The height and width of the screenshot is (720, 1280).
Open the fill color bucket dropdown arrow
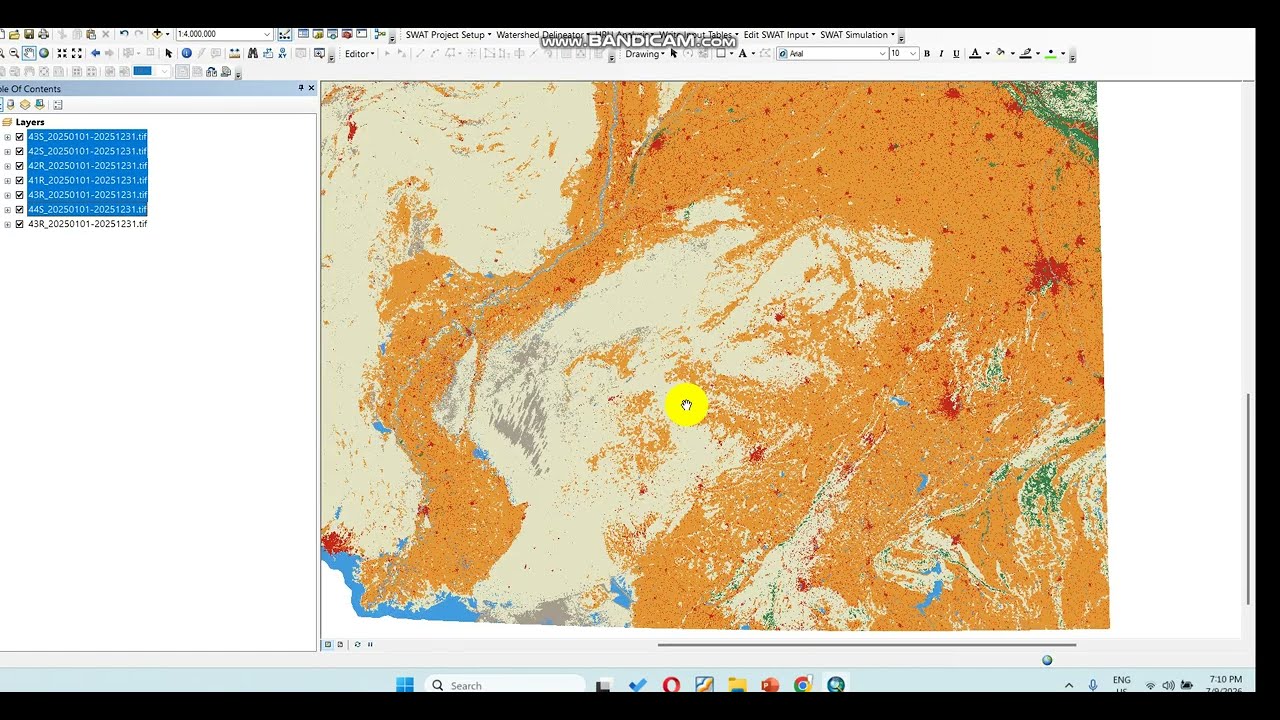(1013, 54)
